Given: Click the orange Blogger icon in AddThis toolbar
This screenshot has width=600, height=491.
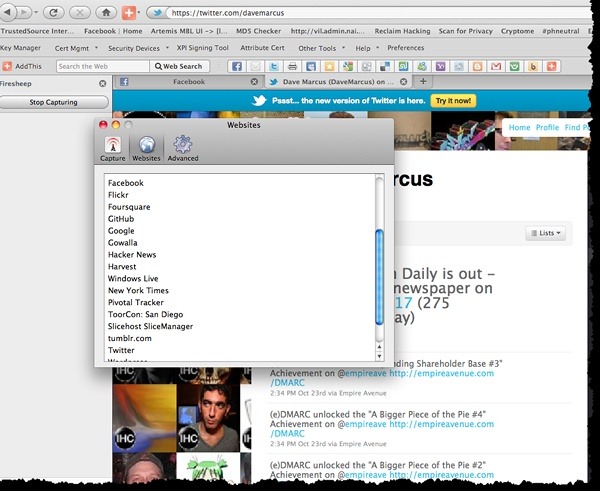Looking at the screenshot, I should coord(477,66).
